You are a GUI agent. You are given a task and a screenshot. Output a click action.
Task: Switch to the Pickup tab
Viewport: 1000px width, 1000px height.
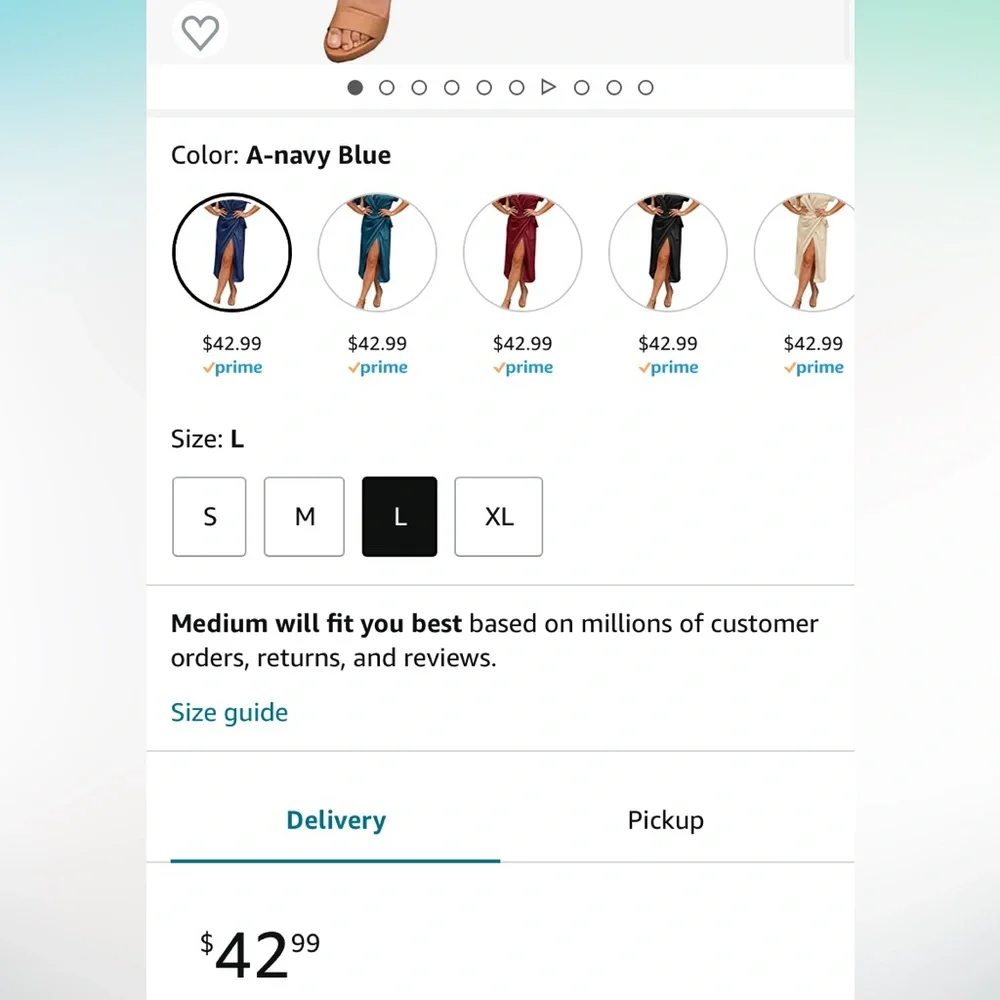665,820
